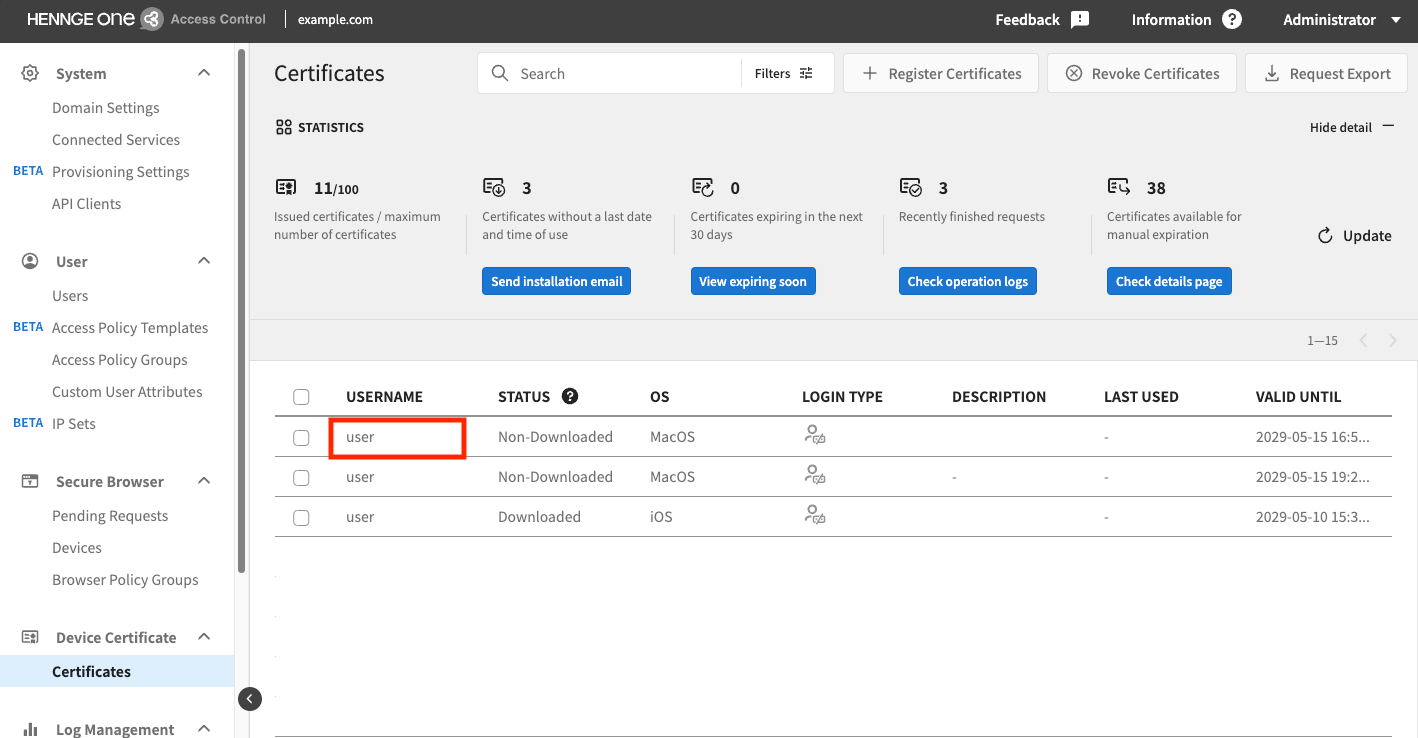Image resolution: width=1418 pixels, height=738 pixels.
Task: Click the User person icon in sidebar
Action: [x=30, y=261]
